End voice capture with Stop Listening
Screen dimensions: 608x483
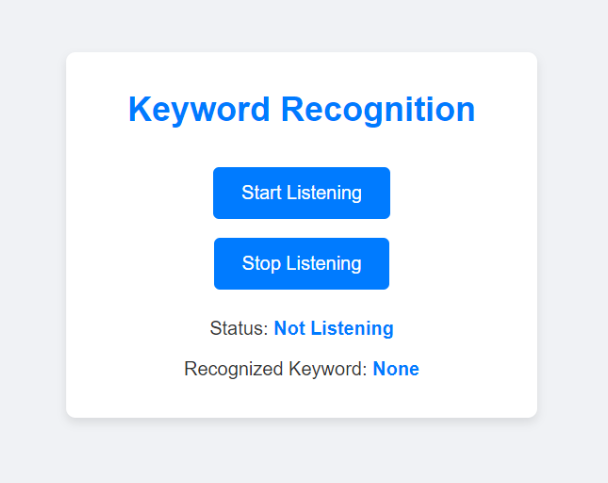[x=301, y=264]
